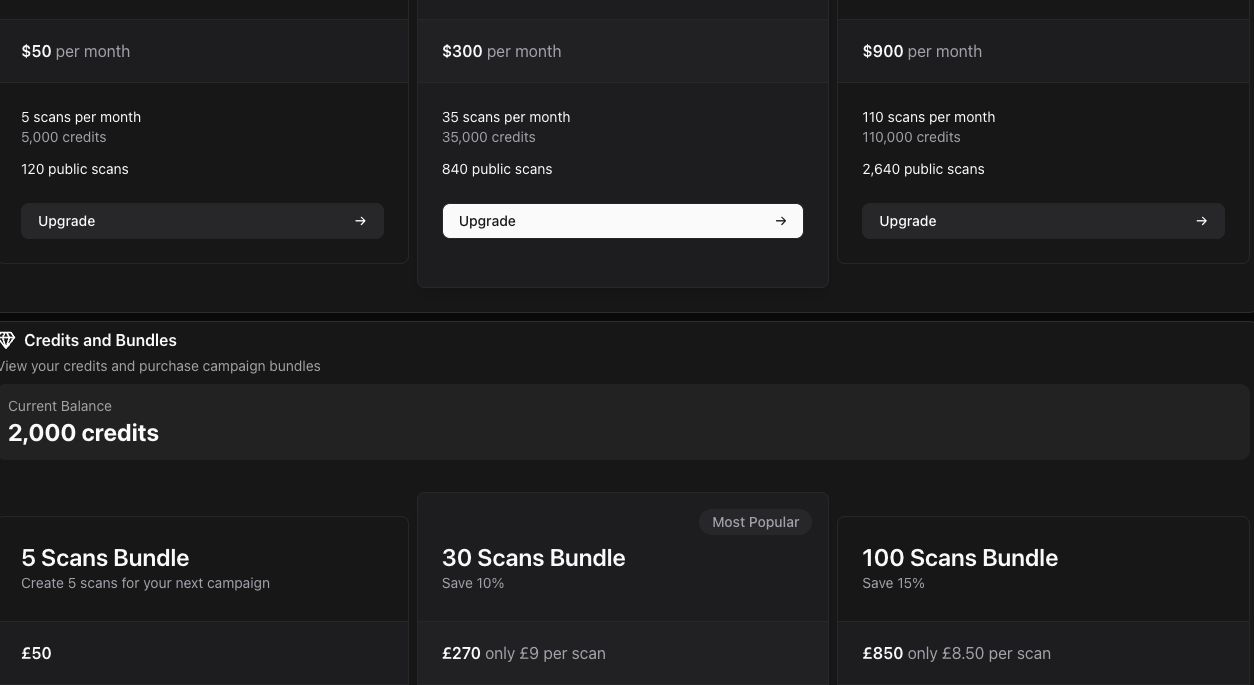Click the 110 scans per month text

tap(928, 117)
